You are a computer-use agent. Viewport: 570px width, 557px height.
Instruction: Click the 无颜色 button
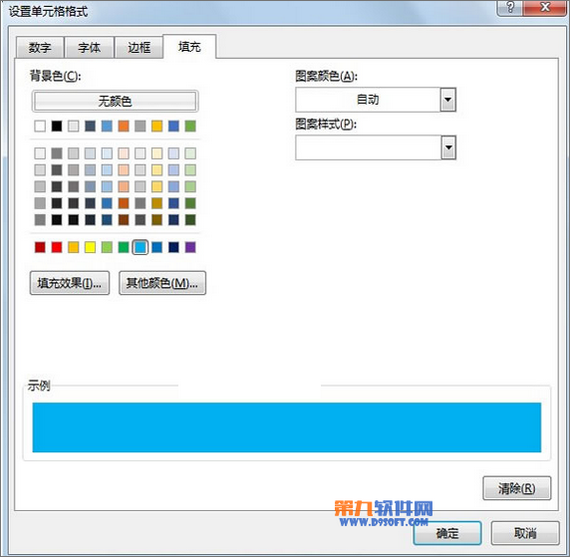click(115, 101)
